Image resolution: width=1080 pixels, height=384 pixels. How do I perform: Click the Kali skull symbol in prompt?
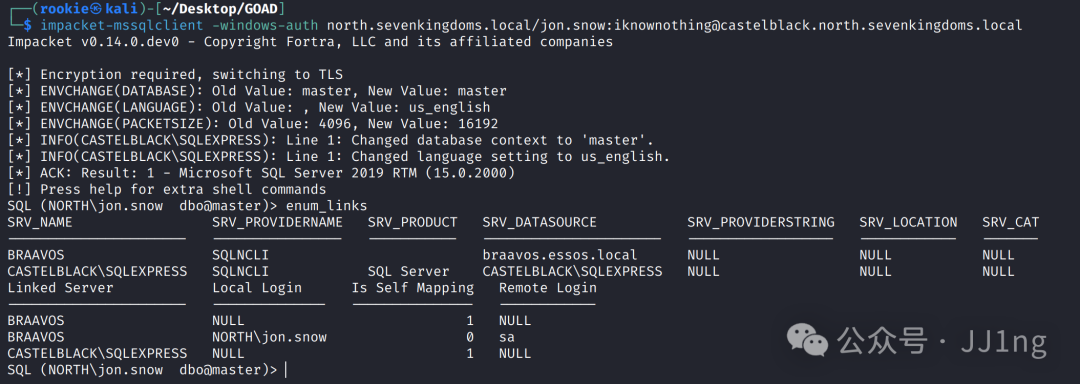click(x=96, y=10)
